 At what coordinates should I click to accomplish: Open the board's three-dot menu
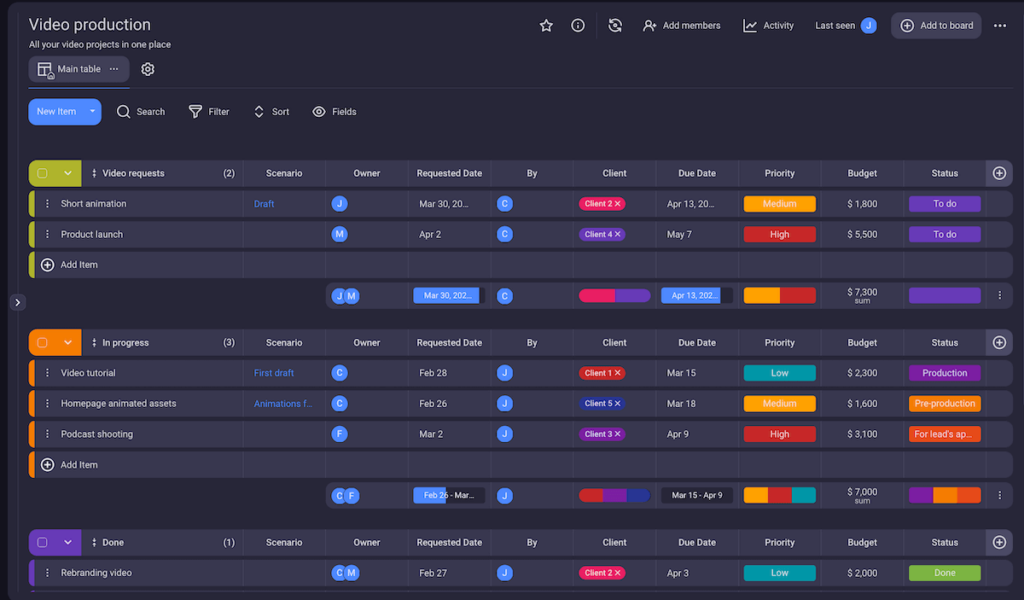point(1000,25)
